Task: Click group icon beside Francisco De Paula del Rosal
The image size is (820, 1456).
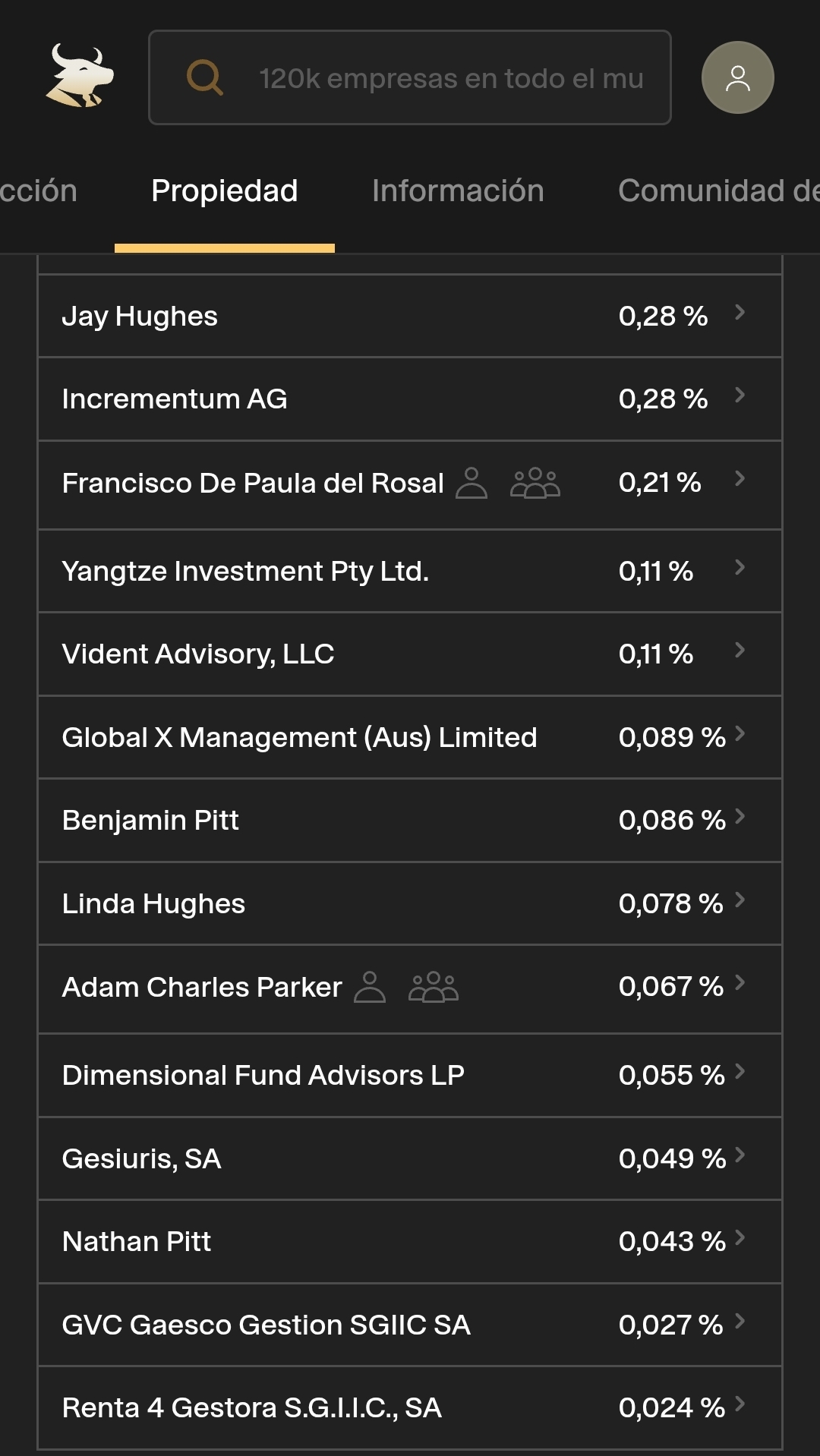Action: tap(535, 483)
